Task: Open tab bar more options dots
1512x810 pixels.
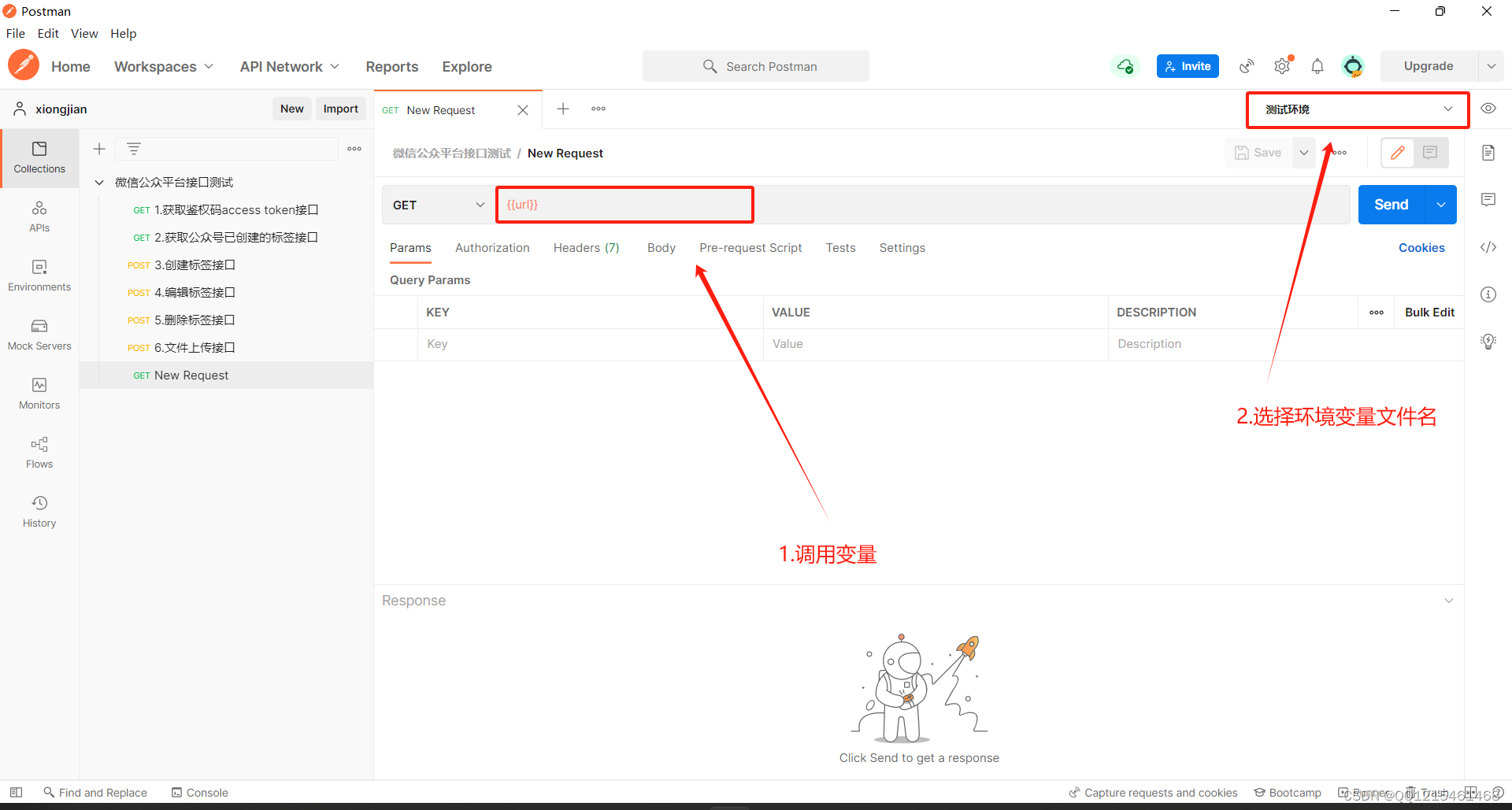Action: pos(598,109)
